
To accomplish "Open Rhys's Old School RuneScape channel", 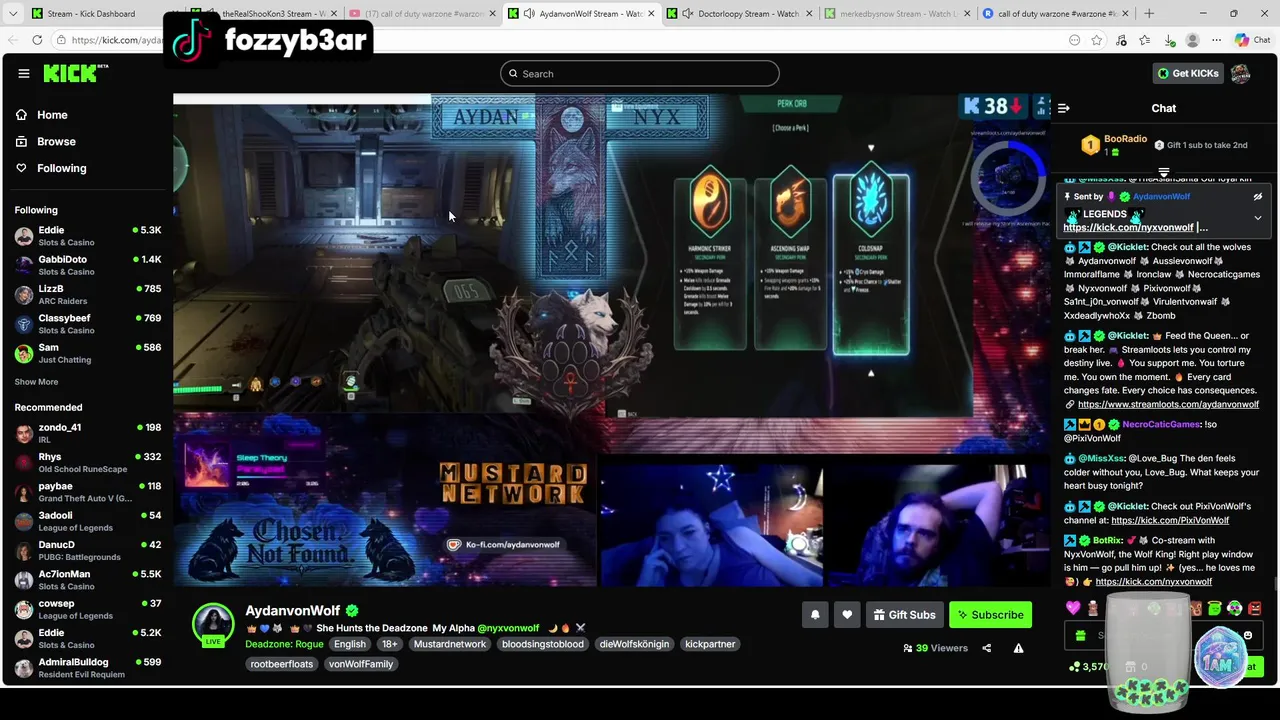I will coord(87,462).
